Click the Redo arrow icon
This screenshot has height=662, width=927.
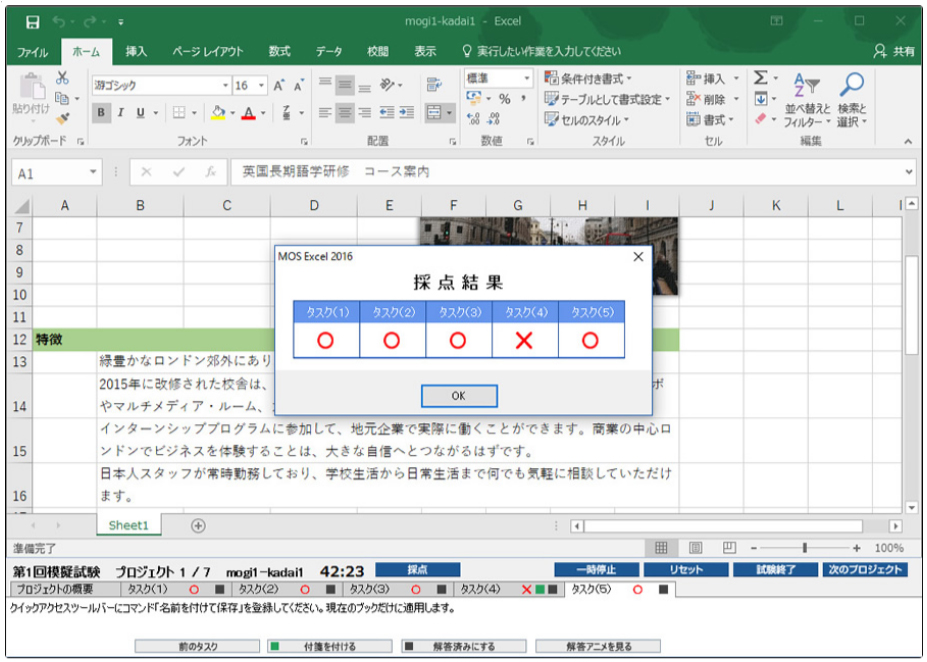click(90, 22)
